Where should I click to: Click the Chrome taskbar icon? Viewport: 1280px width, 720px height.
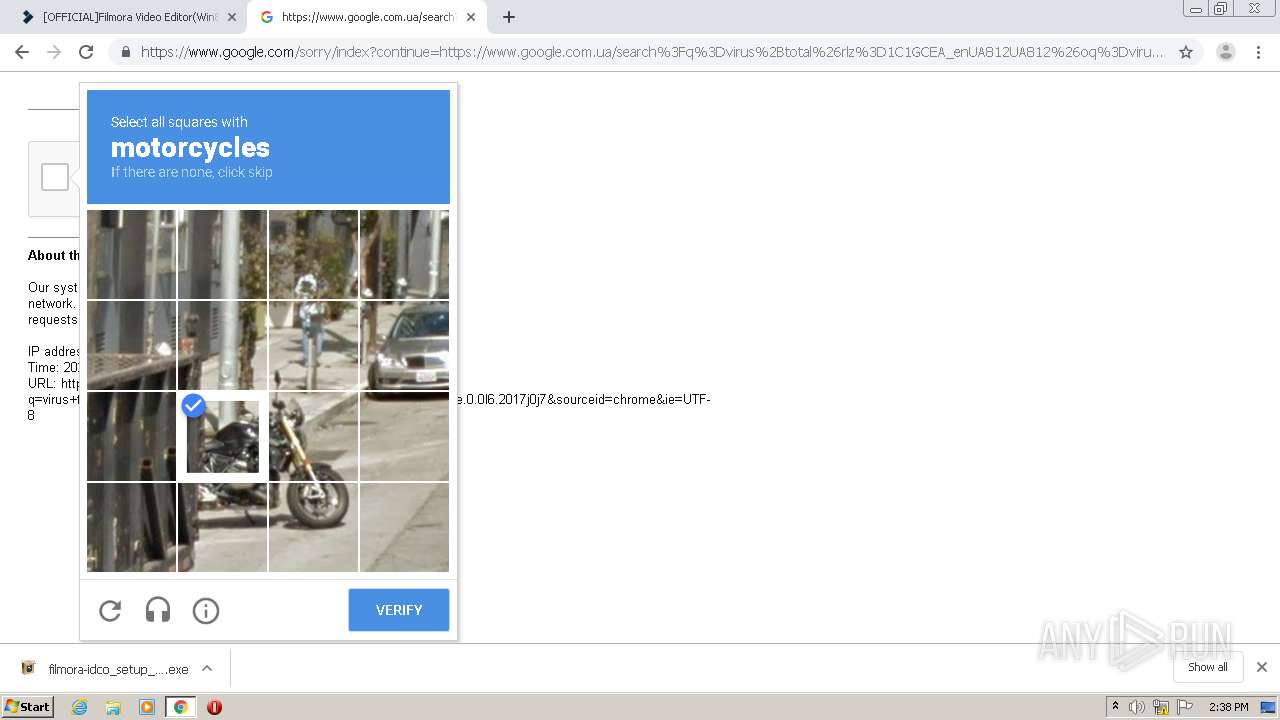click(180, 707)
